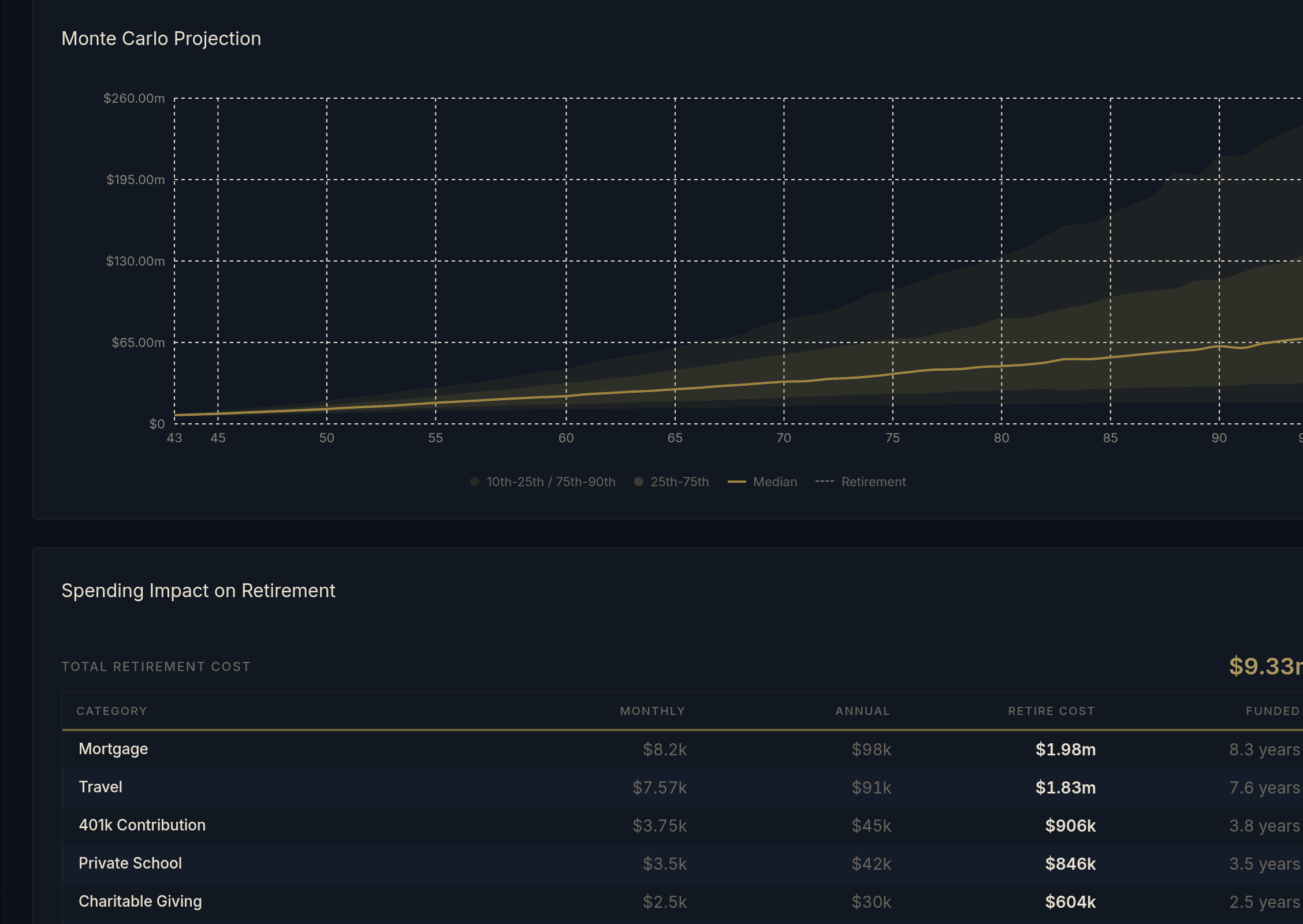Sort the table by the Annual column

coord(863,711)
